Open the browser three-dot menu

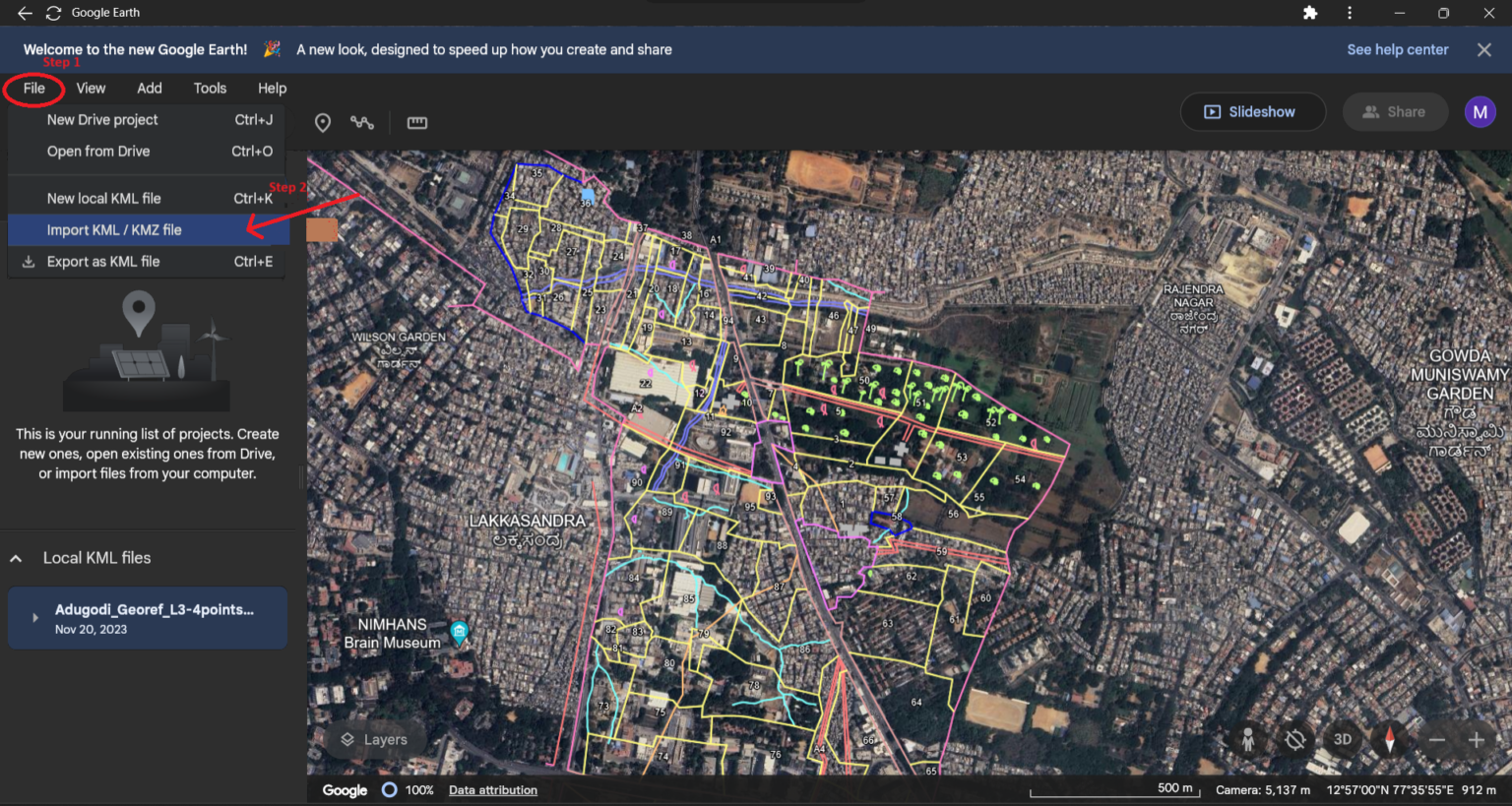(x=1350, y=13)
